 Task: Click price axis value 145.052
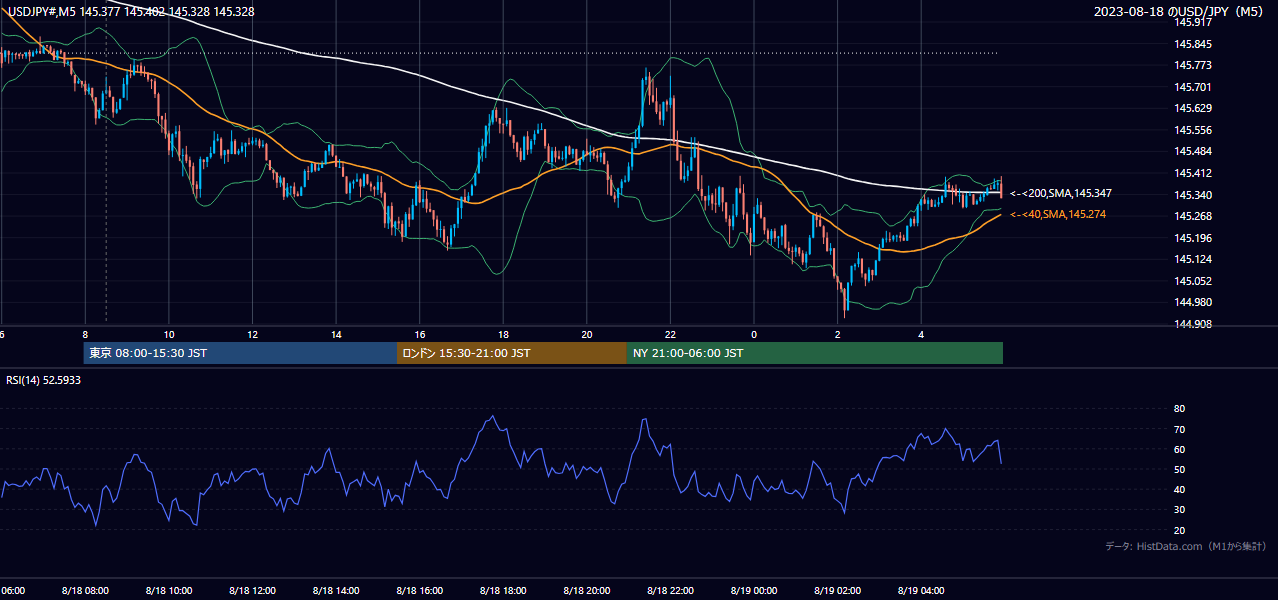[1193, 281]
